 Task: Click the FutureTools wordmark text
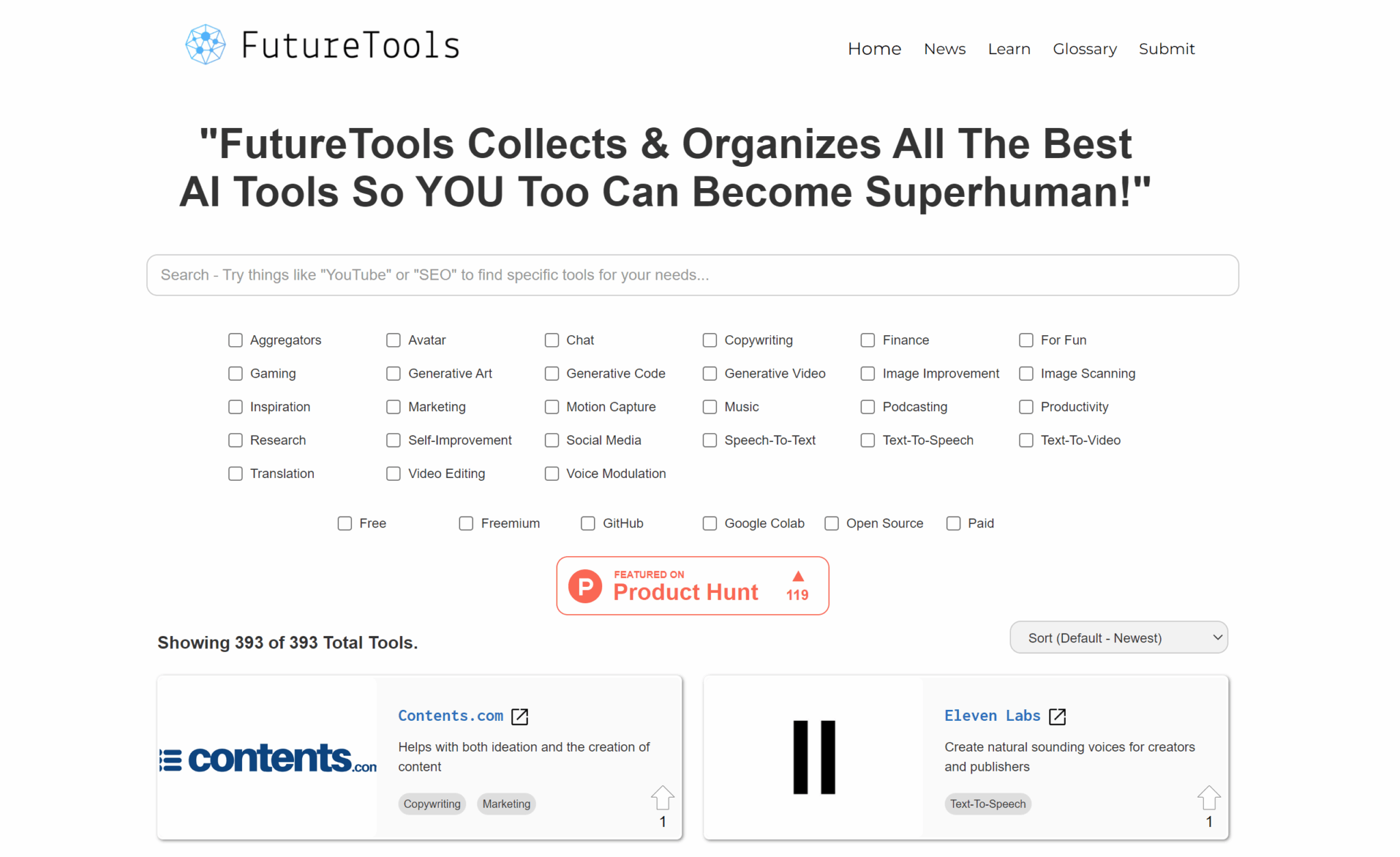click(x=351, y=46)
